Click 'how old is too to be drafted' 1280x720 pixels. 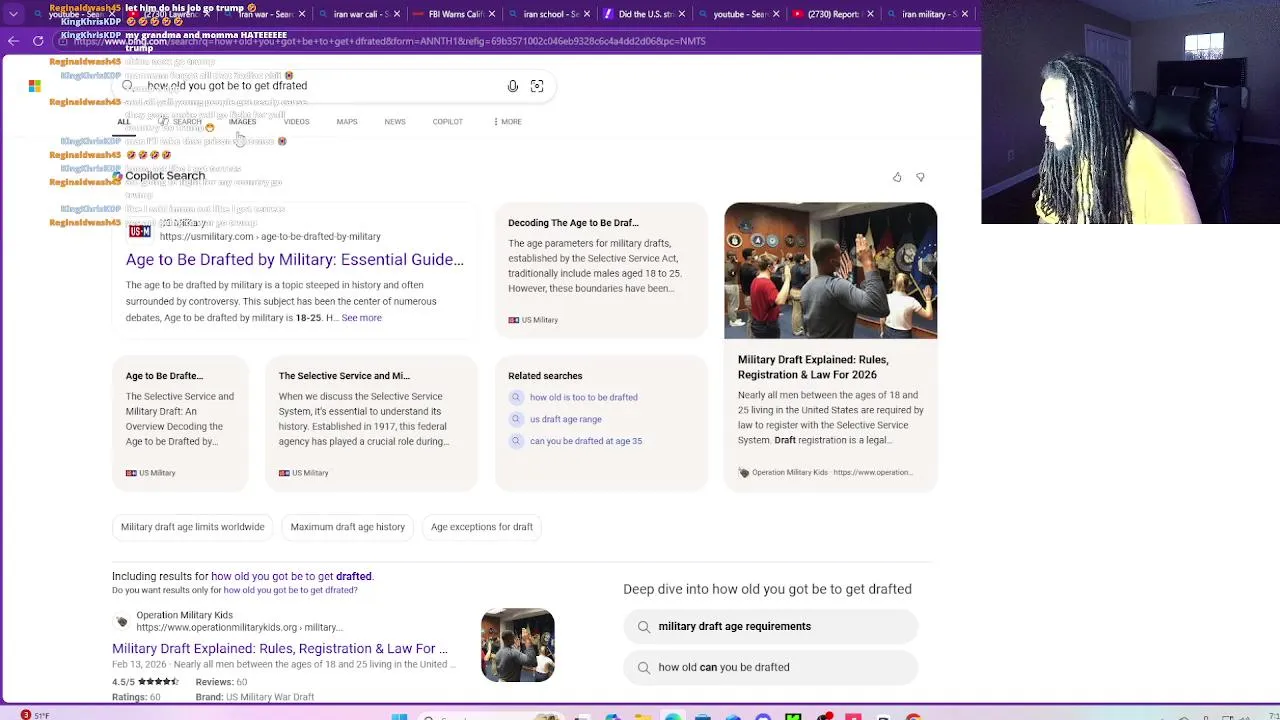[x=583, y=397]
